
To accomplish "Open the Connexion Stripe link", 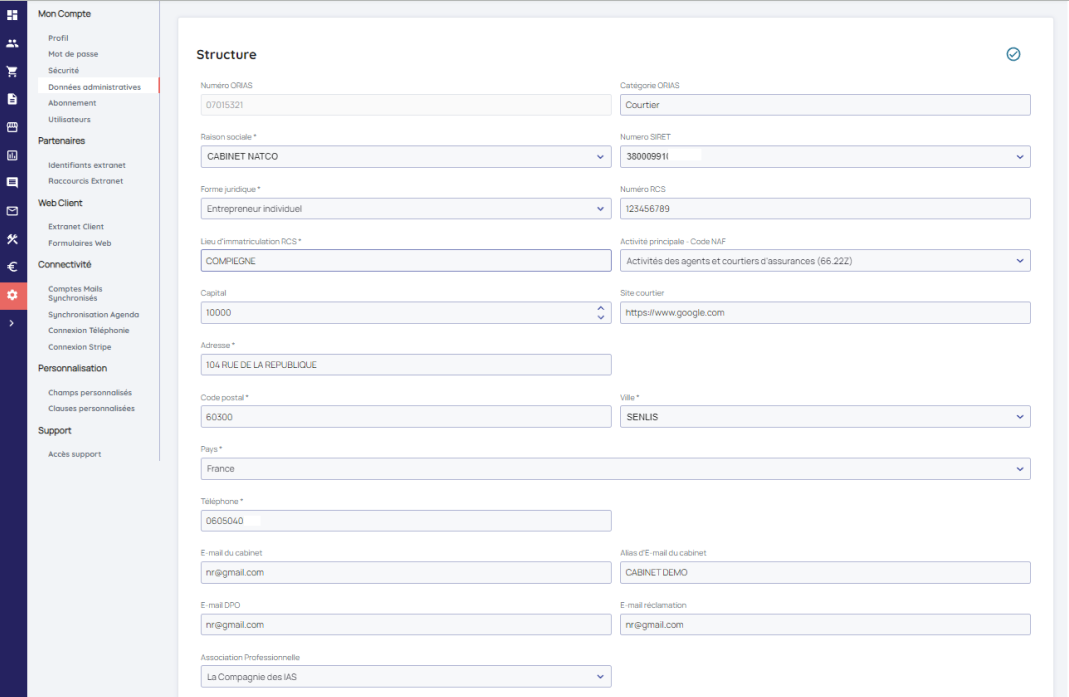I will [x=79, y=347].
